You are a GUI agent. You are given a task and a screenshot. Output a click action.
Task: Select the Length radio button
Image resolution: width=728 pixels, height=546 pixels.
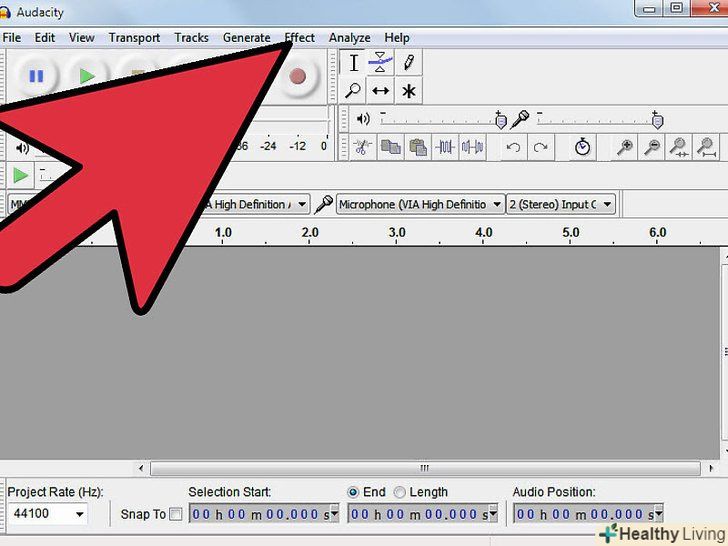pyautogui.click(x=400, y=492)
